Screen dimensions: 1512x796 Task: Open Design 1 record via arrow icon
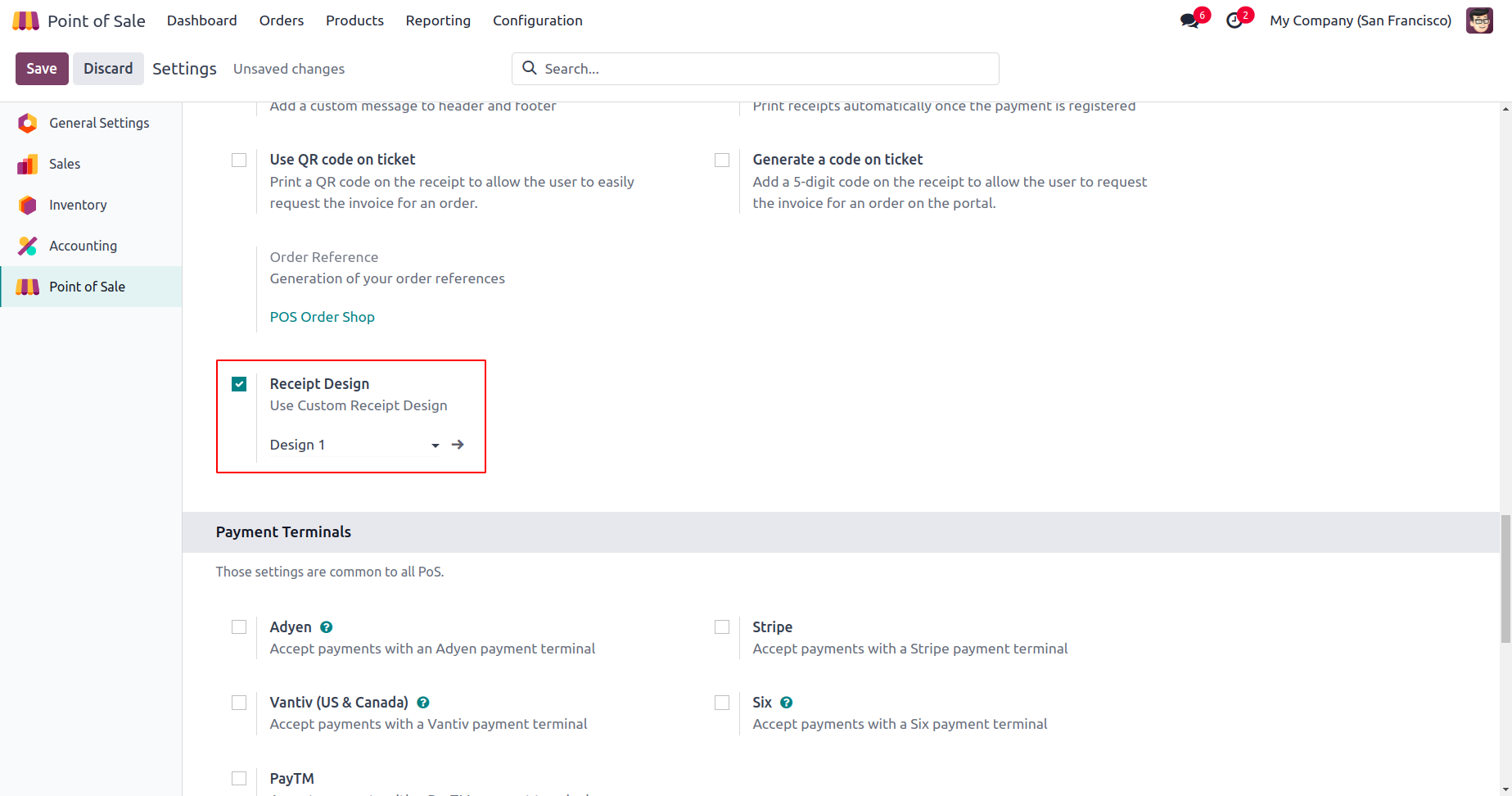pyautogui.click(x=458, y=445)
